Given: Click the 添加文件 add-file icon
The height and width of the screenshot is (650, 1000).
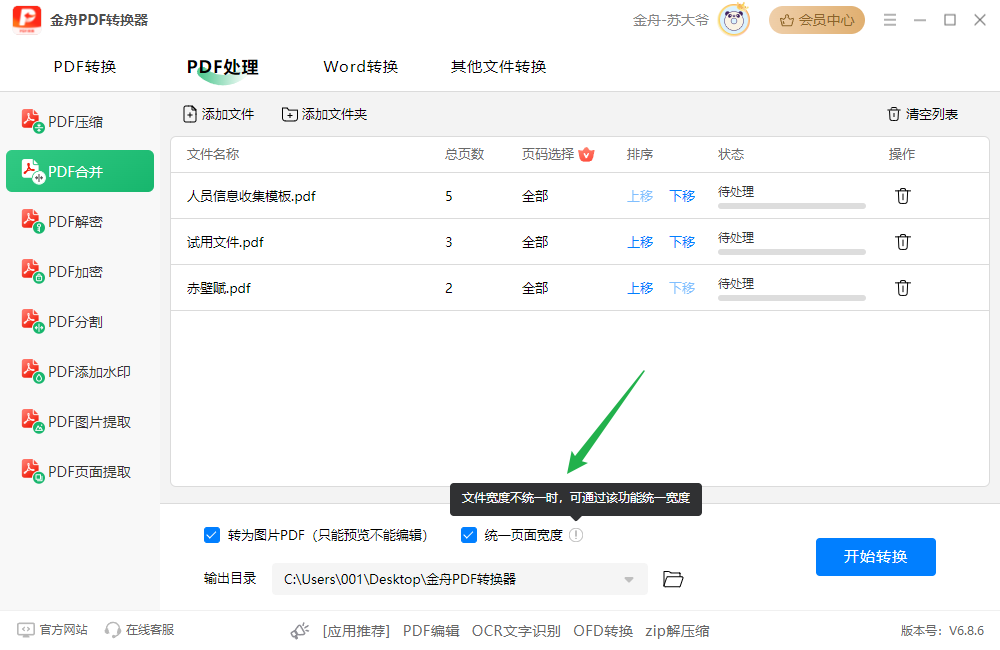Looking at the screenshot, I should [190, 114].
